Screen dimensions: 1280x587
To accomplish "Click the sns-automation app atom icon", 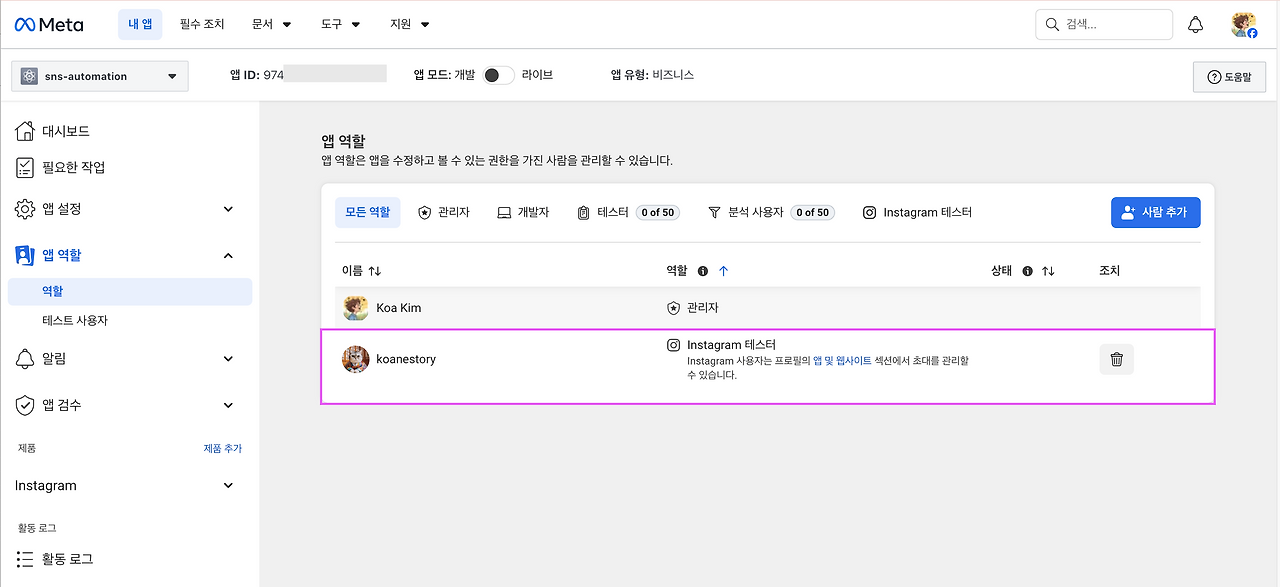I will (28, 76).
